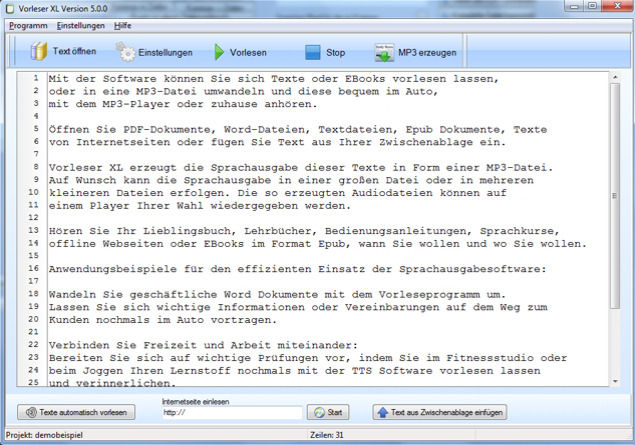
Task: Click the line starting 'Hören Sie Ihr Lieblingsbuch'
Action: pyautogui.click(x=304, y=231)
